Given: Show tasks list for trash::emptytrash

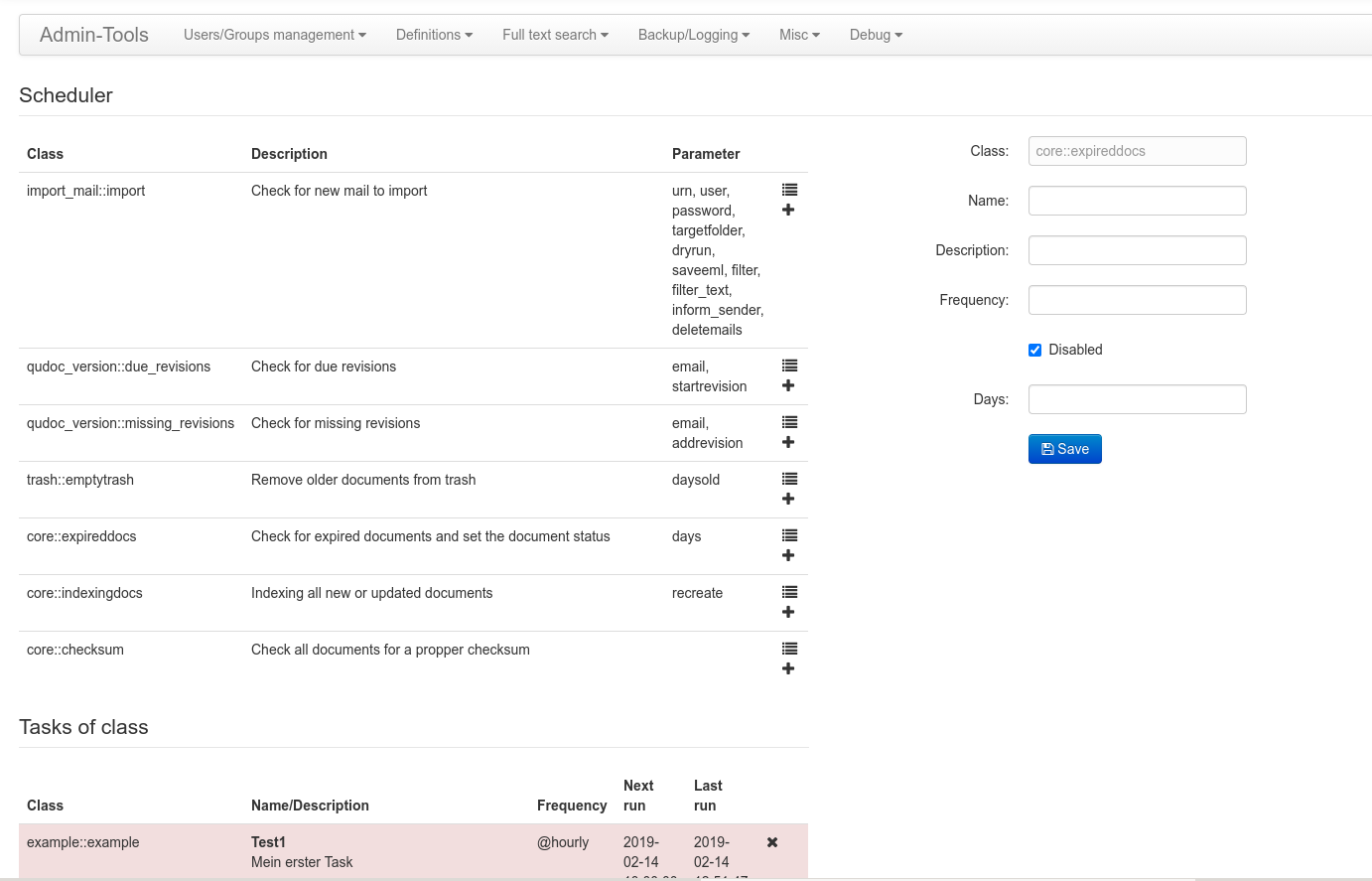Looking at the screenshot, I should click(x=789, y=479).
